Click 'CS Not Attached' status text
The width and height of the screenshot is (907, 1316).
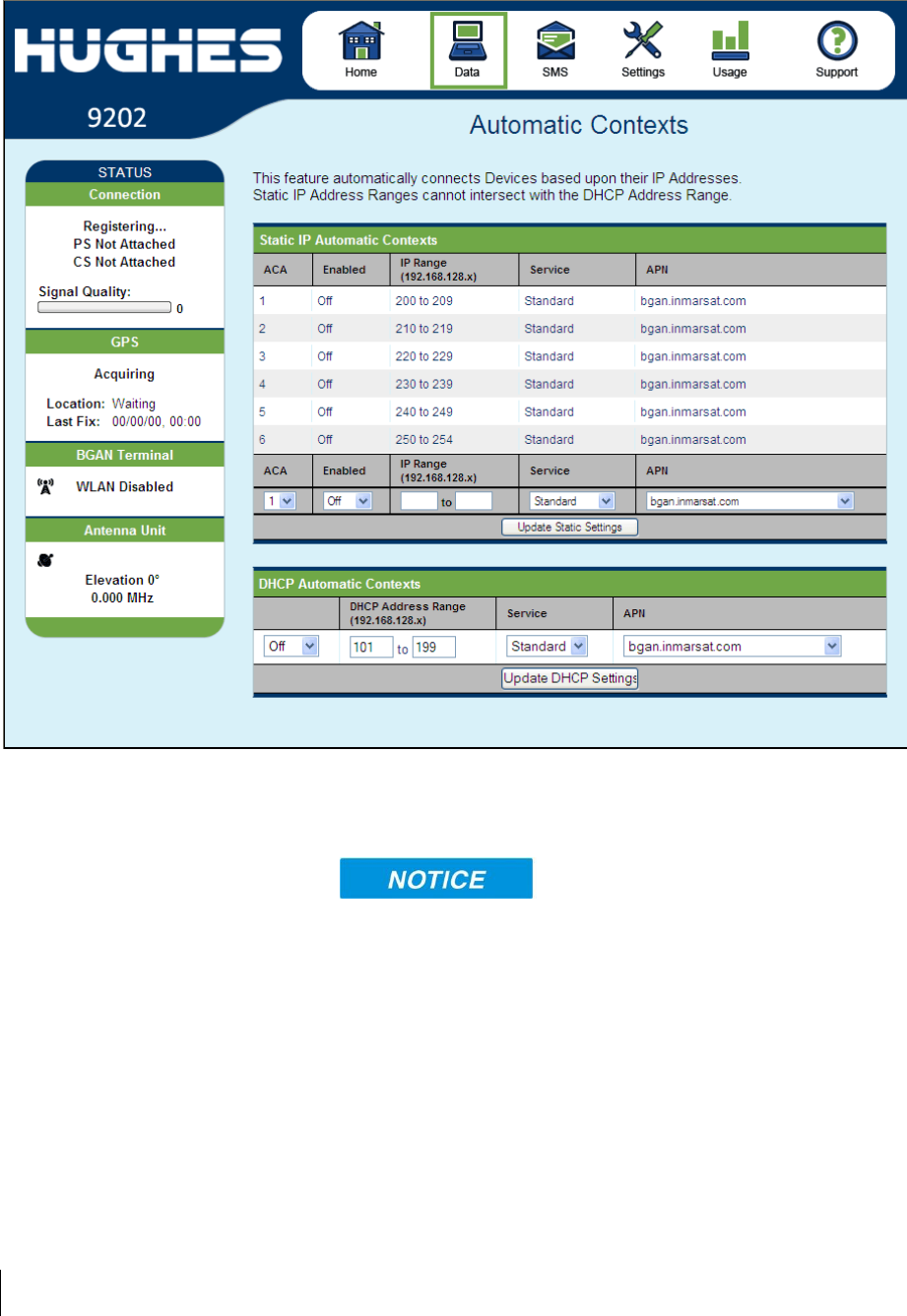[x=124, y=262]
